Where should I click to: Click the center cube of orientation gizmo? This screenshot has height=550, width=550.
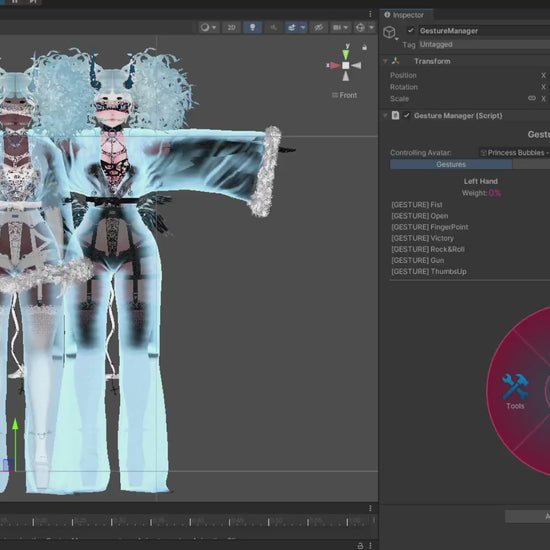pos(346,65)
